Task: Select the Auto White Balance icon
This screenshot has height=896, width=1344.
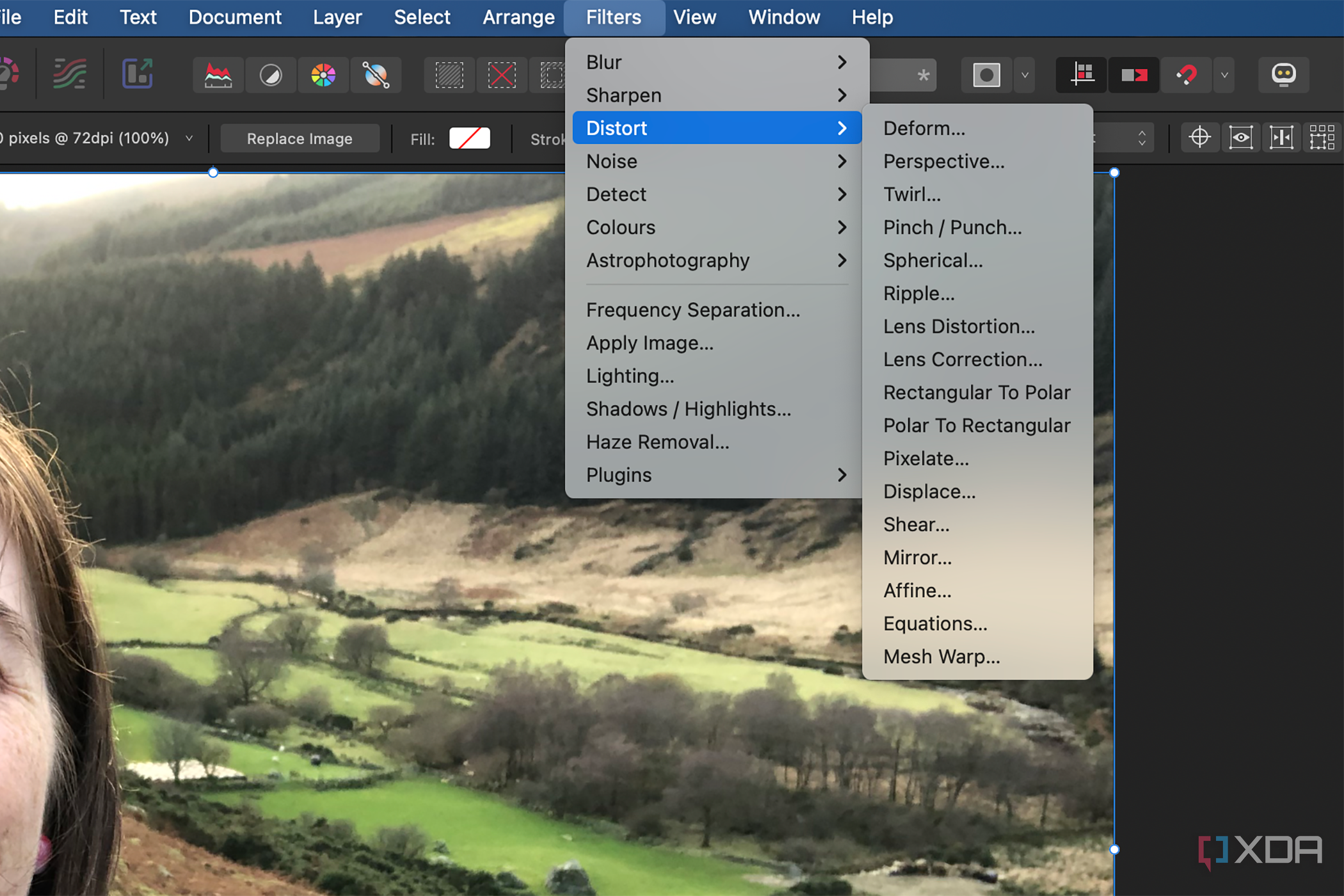Action: click(x=376, y=75)
